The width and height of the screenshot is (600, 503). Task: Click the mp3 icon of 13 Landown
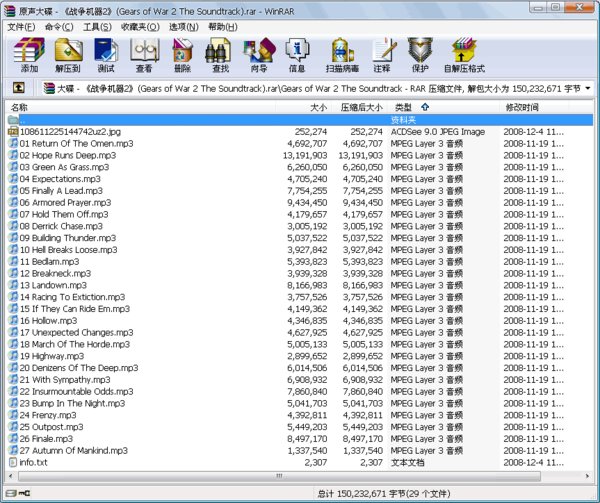click(13, 285)
